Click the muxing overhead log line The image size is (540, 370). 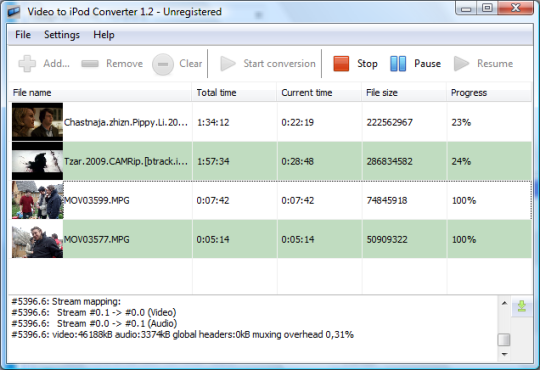coord(183,335)
